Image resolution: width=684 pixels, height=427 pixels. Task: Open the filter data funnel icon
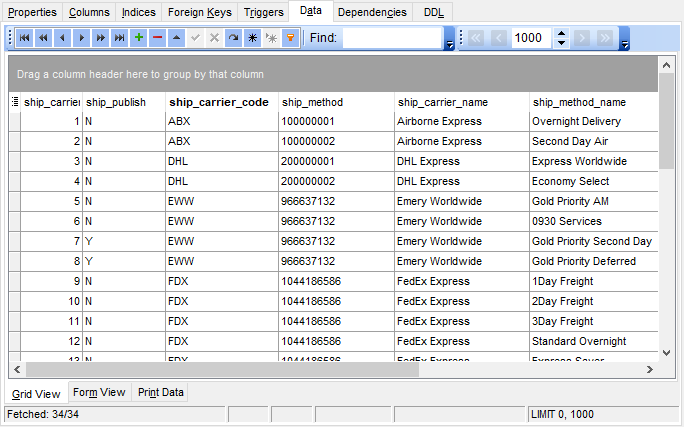coord(291,38)
